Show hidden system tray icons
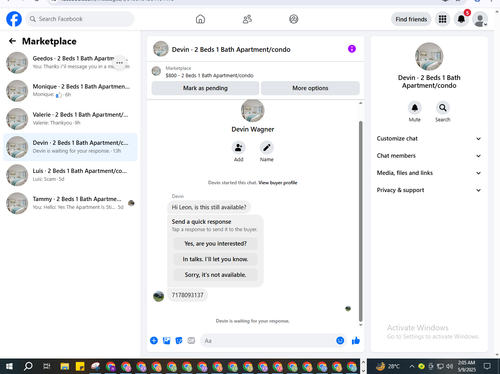Image resolution: width=500 pixels, height=374 pixels. (x=412, y=367)
